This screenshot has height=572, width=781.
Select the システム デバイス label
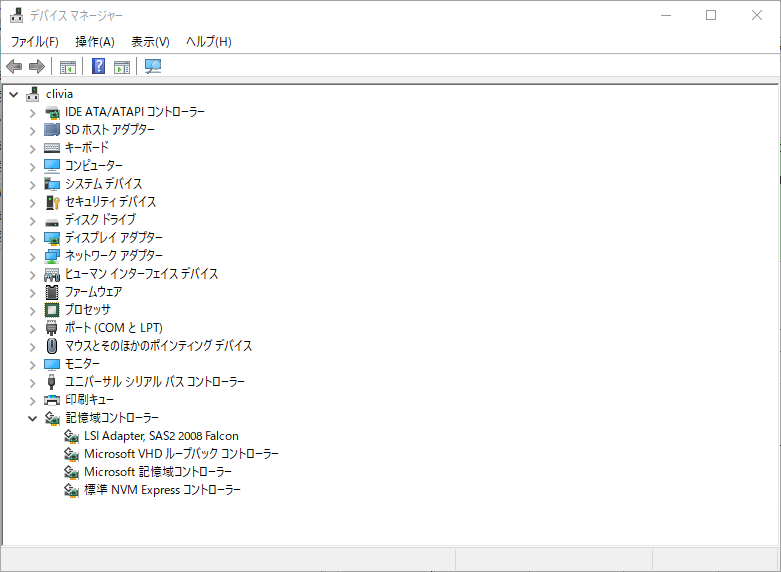[x=104, y=184]
